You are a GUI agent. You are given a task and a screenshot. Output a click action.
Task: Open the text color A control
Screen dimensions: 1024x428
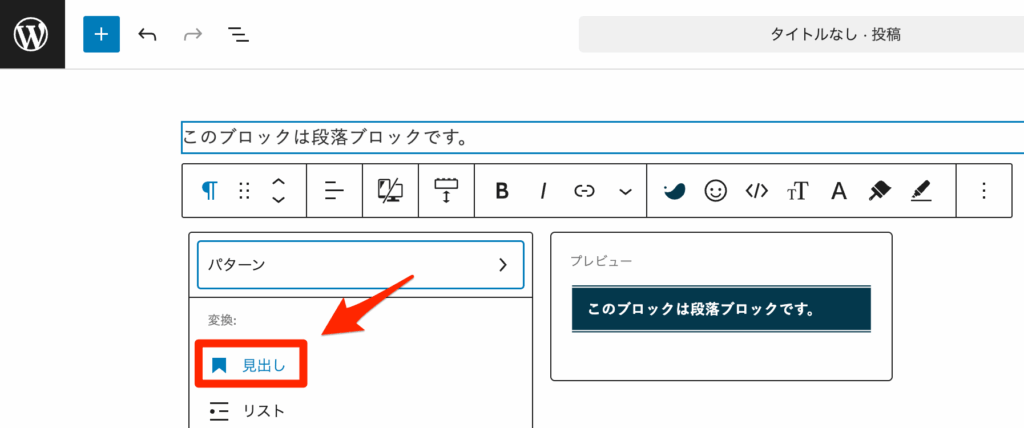[839, 191]
